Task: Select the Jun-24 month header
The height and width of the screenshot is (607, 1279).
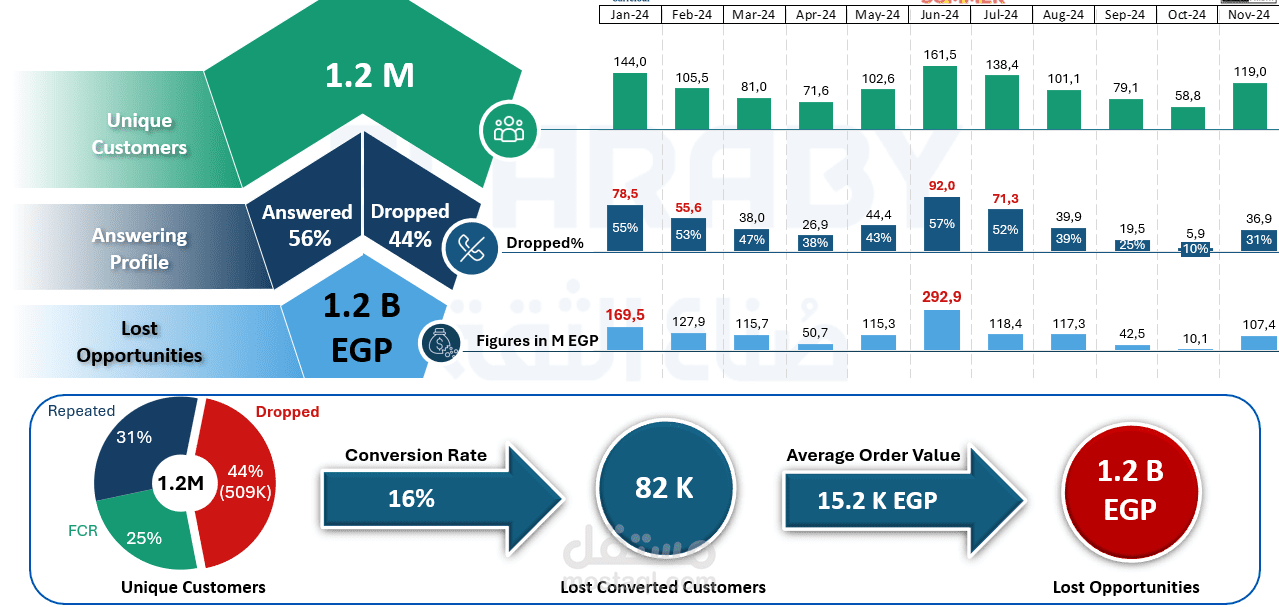Action: (x=940, y=14)
